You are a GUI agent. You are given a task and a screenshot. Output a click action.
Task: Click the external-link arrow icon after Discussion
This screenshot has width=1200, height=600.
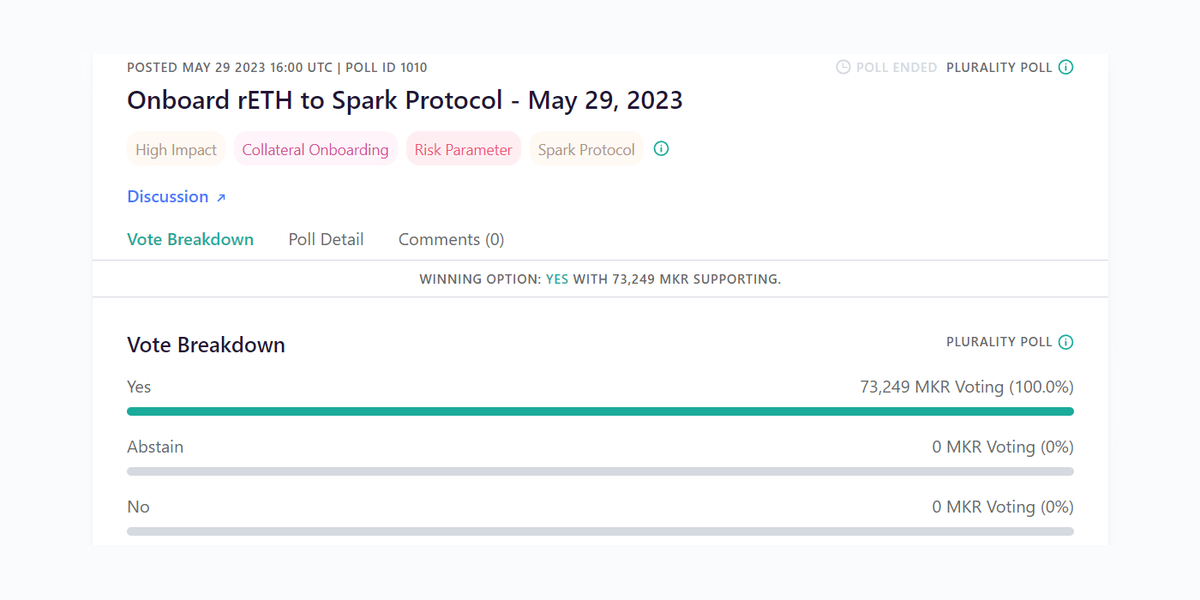point(221,198)
